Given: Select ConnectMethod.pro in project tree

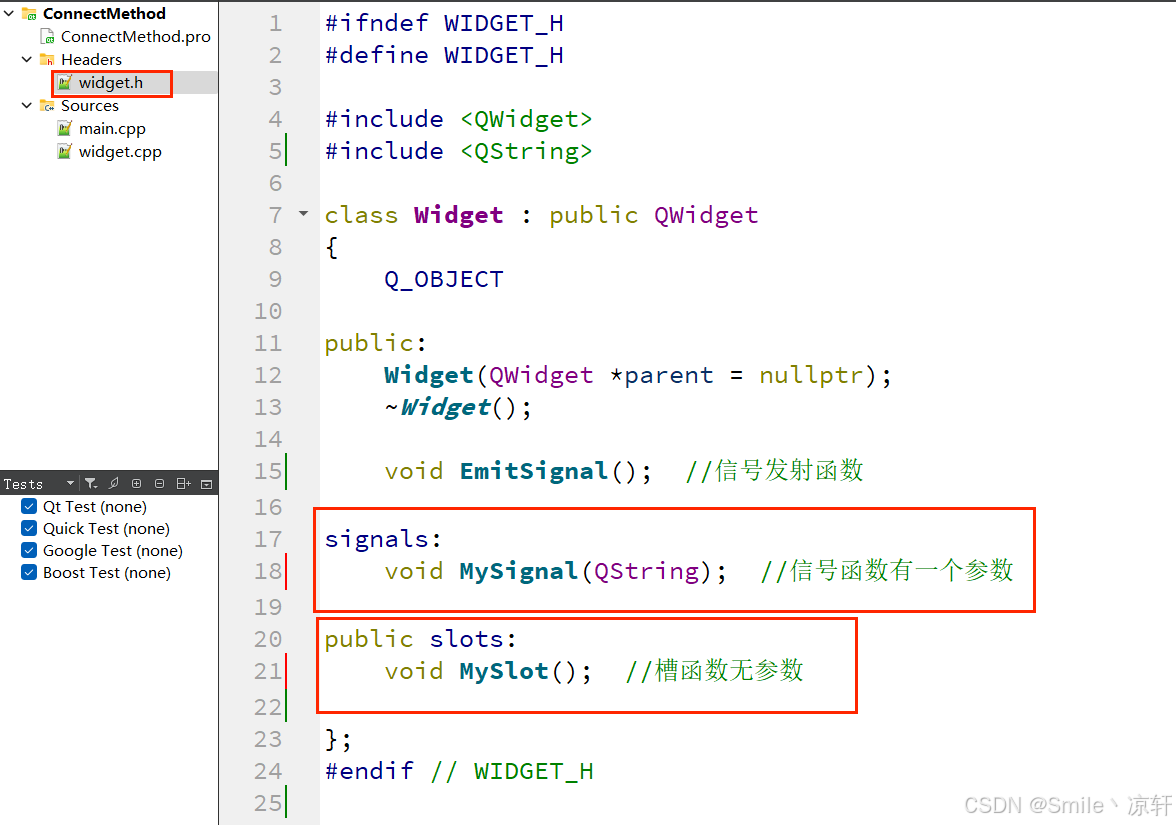Looking at the screenshot, I should click(x=136, y=37).
